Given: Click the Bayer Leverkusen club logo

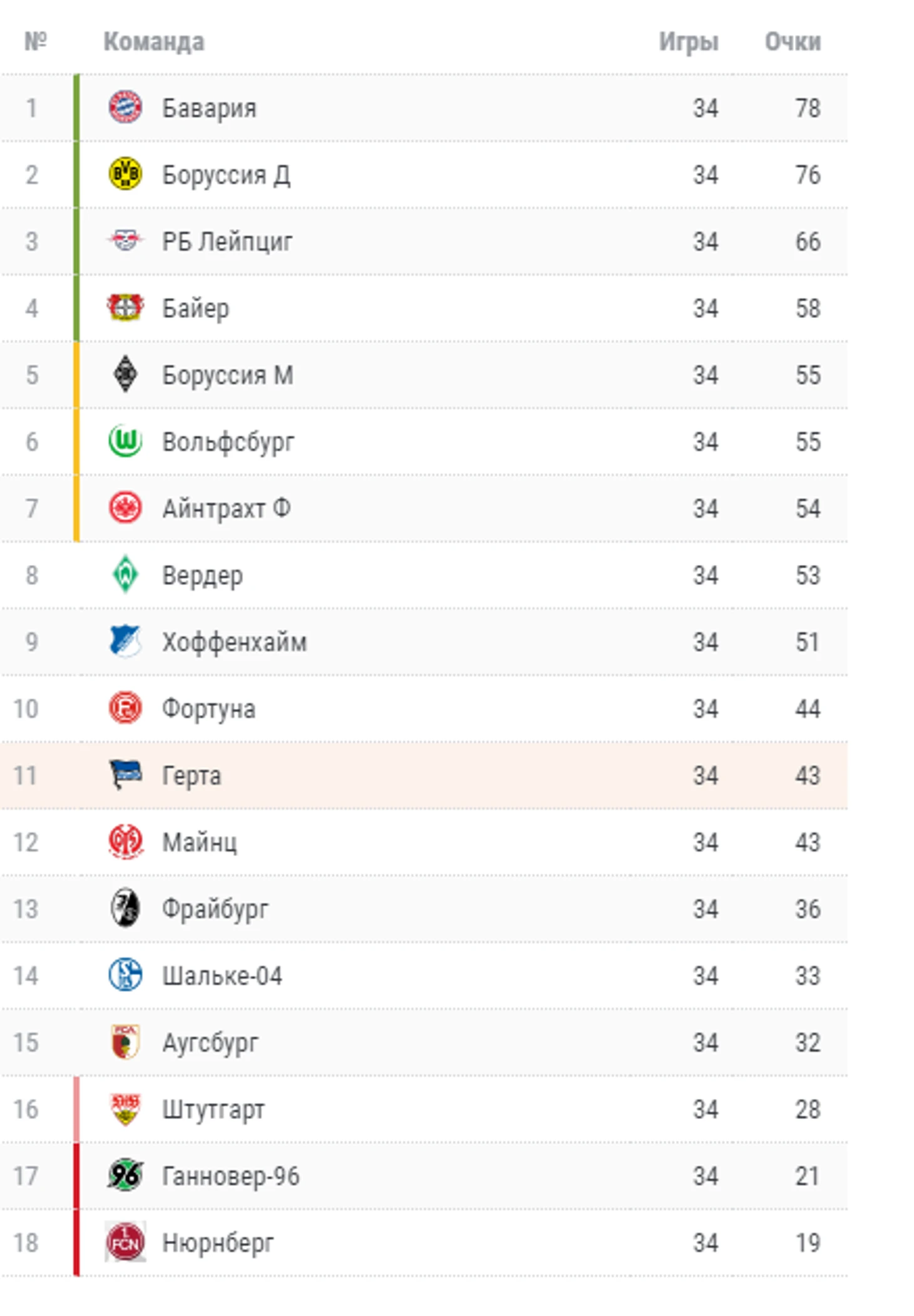Looking at the screenshot, I should coord(125,307).
